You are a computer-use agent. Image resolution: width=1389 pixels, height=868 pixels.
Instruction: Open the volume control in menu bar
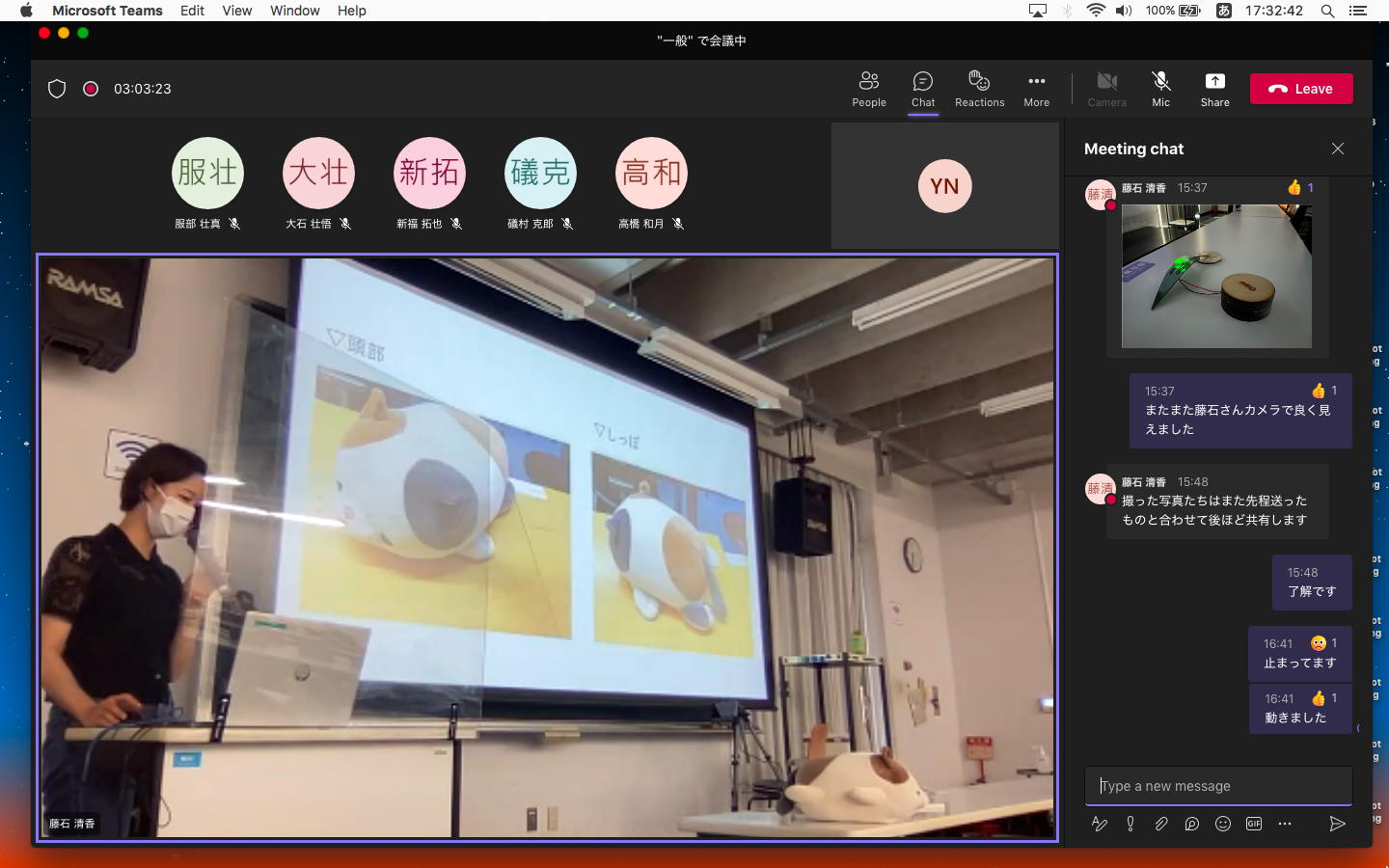click(1124, 11)
